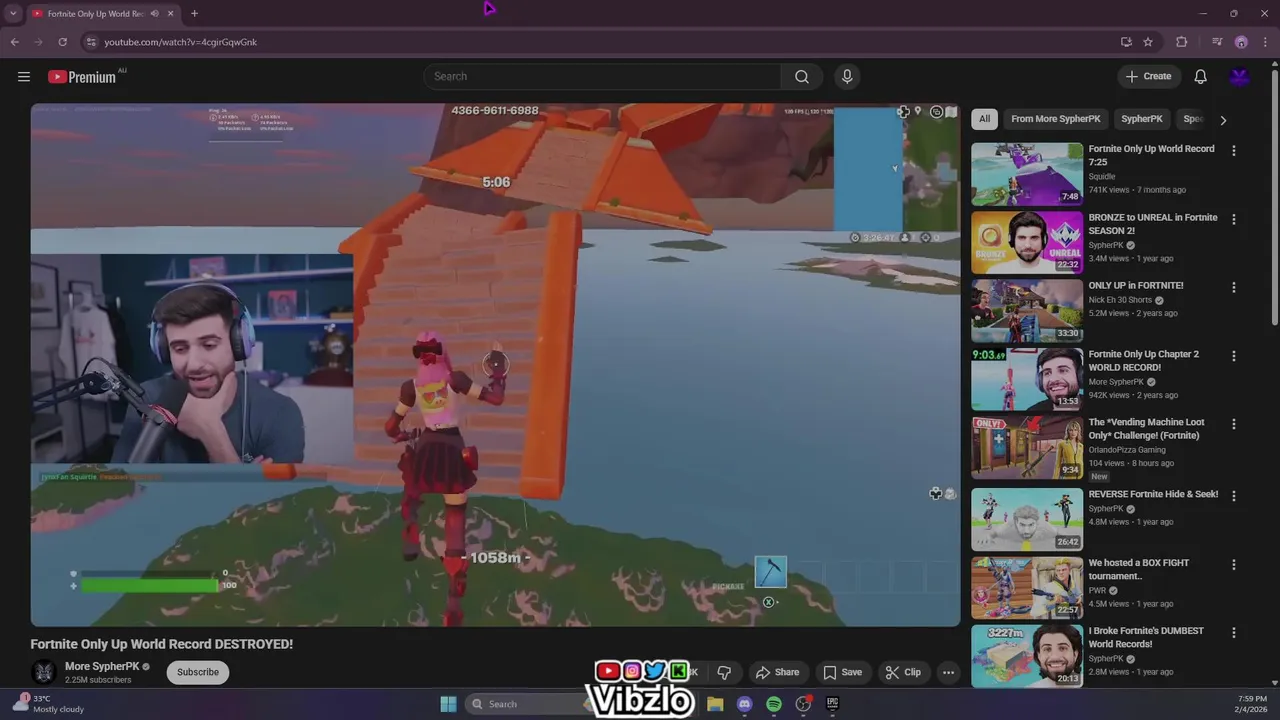Subscribe to More SypherPK

click(x=198, y=672)
